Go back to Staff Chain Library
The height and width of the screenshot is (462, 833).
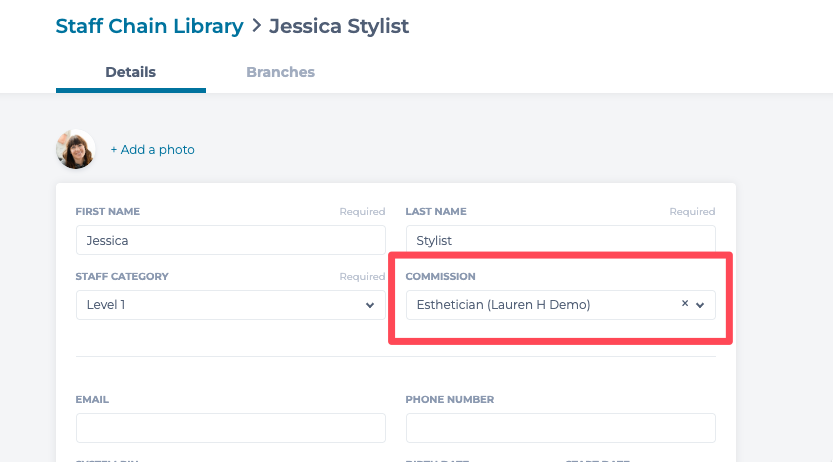[x=149, y=26]
